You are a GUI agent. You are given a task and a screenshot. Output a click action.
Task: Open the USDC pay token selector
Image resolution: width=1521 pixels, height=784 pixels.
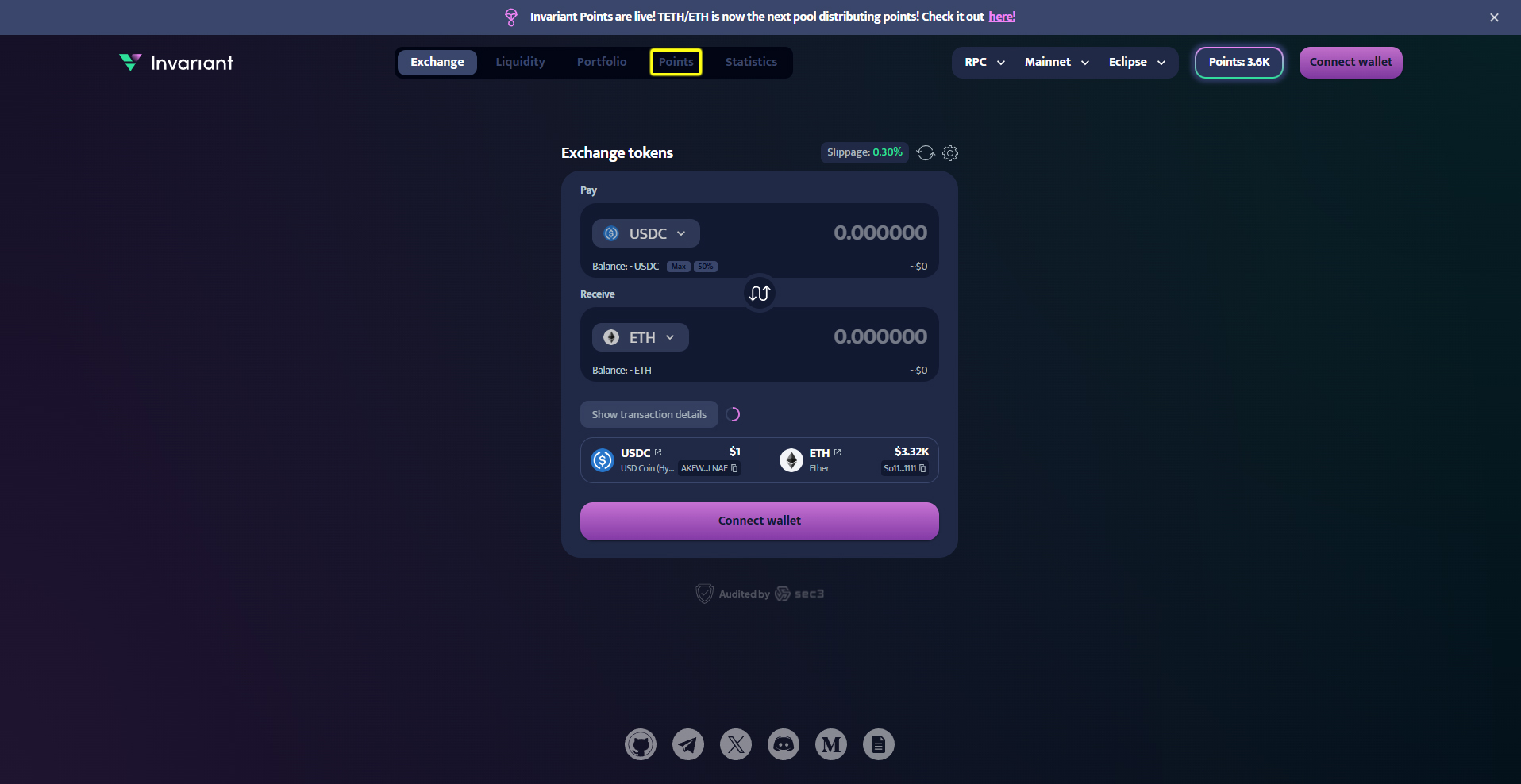[646, 233]
